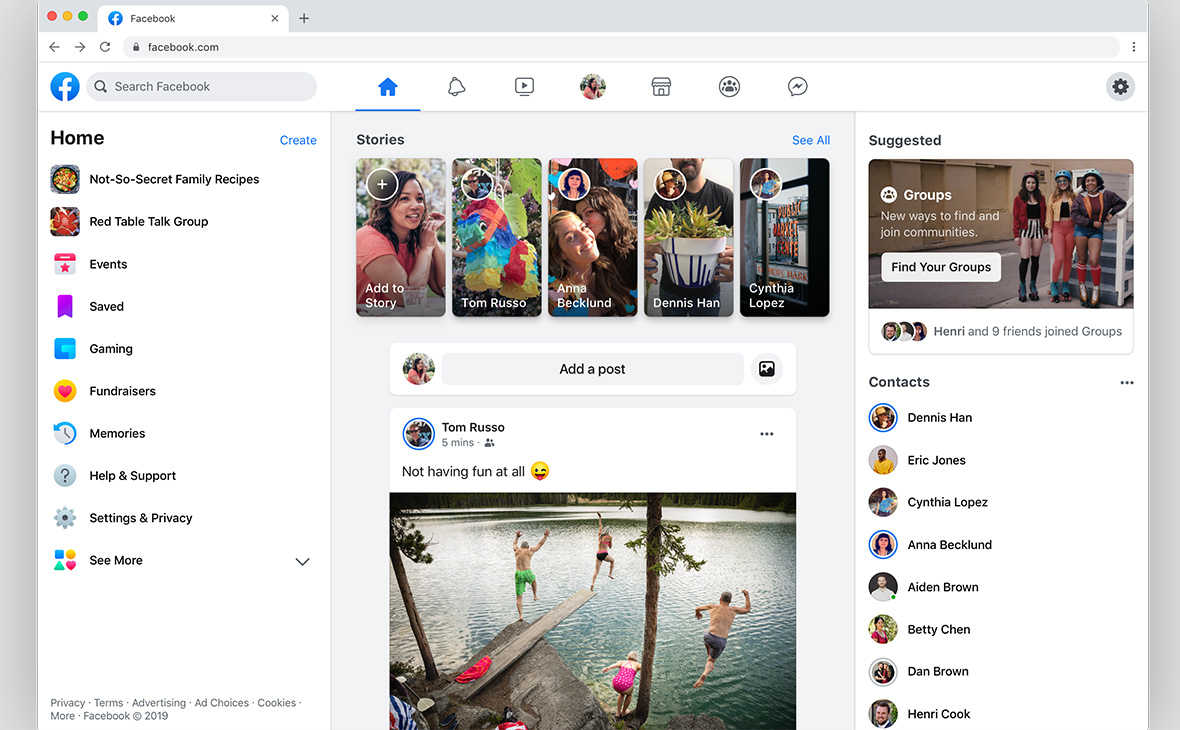Open the Groups icon in top navigation
Viewport: 1180px width, 730px height.
729,87
